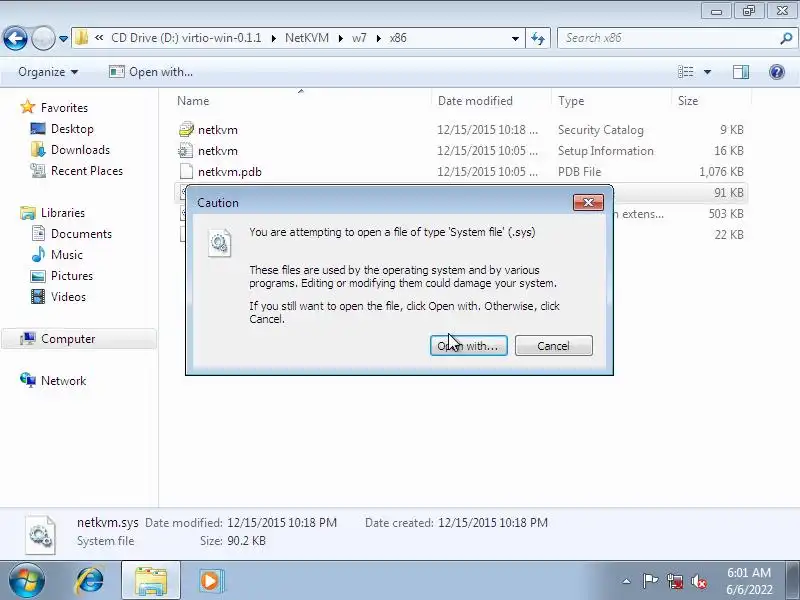This screenshot has height=600, width=800.
Task: Click the Setup Information file icon
Action: click(x=186, y=151)
